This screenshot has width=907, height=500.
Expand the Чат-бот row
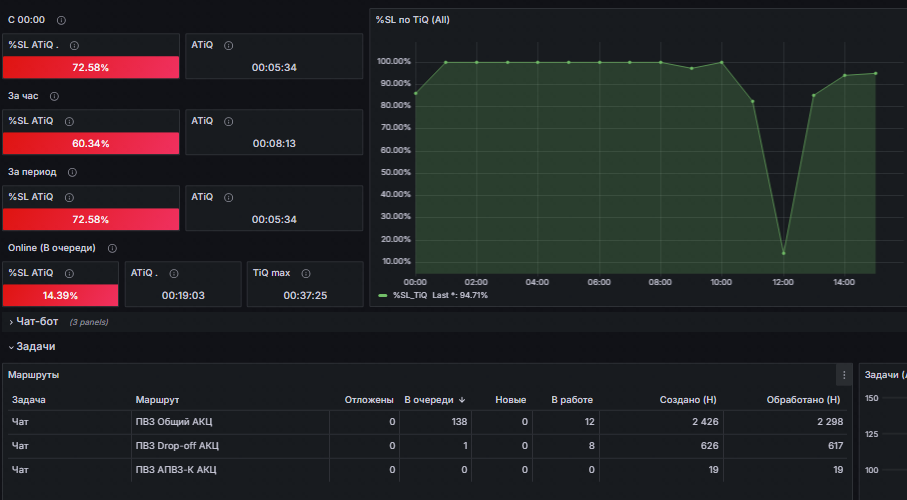(34, 322)
